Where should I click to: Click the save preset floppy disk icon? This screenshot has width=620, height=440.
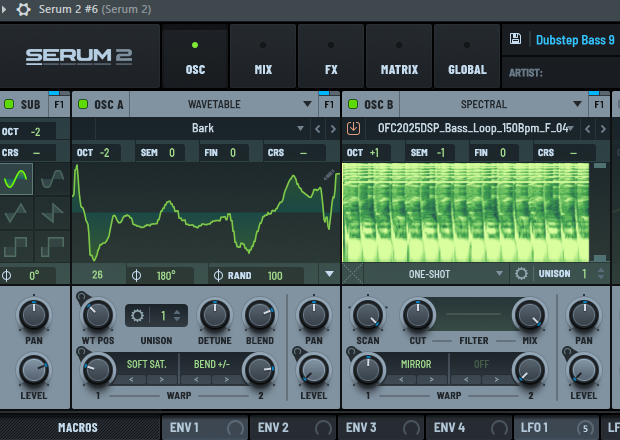[x=516, y=40]
